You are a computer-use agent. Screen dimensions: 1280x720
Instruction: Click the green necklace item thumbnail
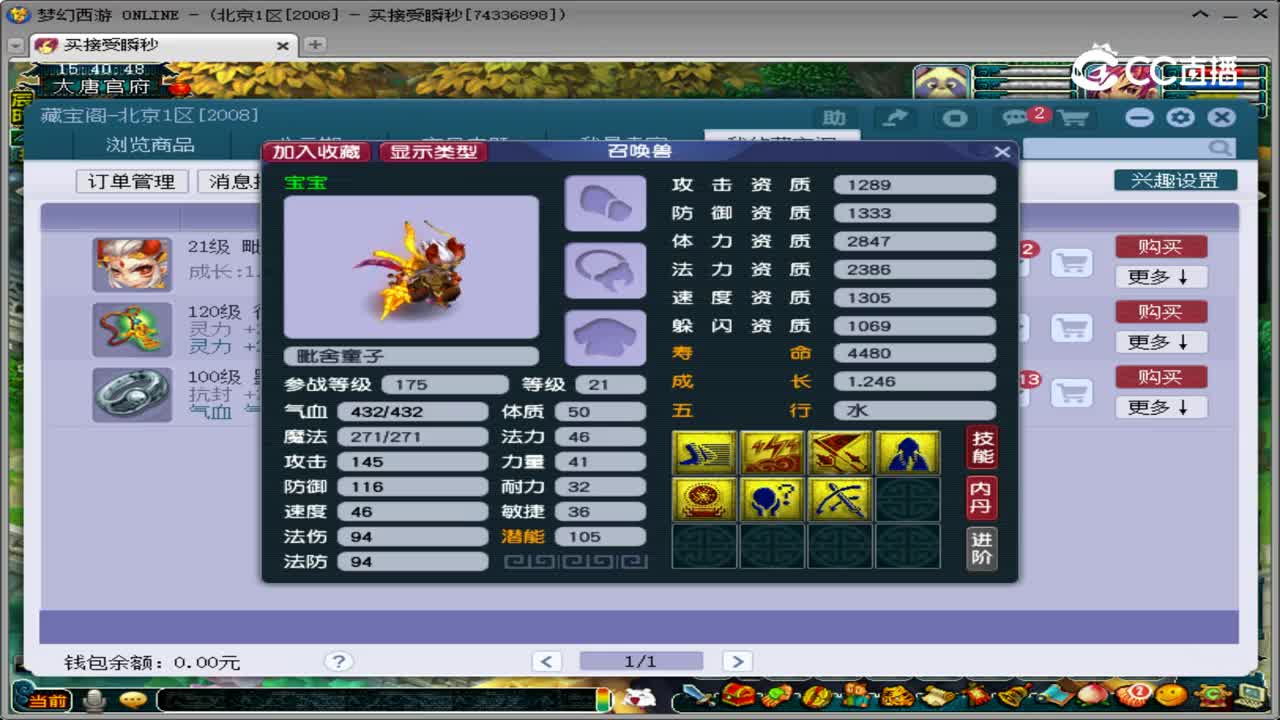(132, 329)
